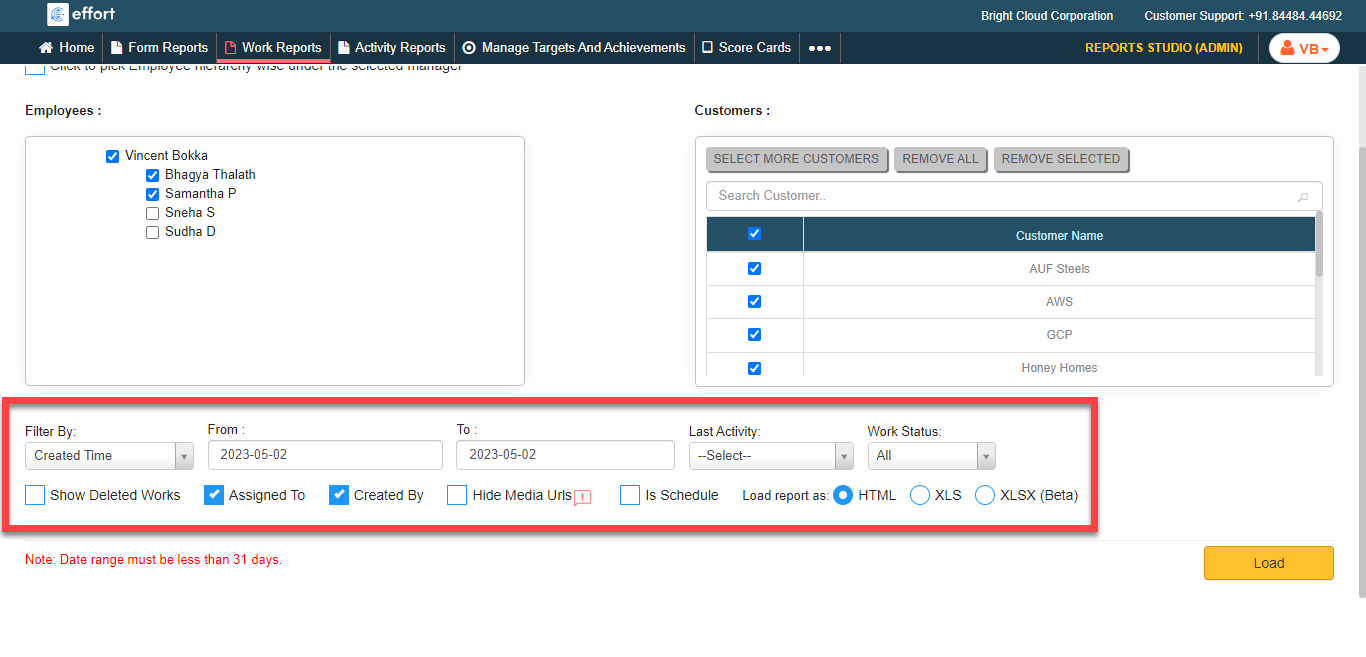The image size is (1366, 657).
Task: Expand the Last Activity dropdown
Action: coord(770,456)
